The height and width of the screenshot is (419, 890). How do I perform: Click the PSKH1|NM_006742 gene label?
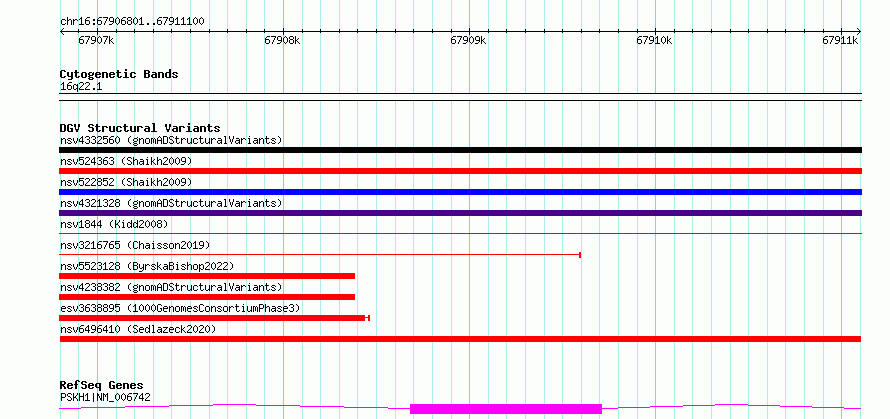coord(105,397)
